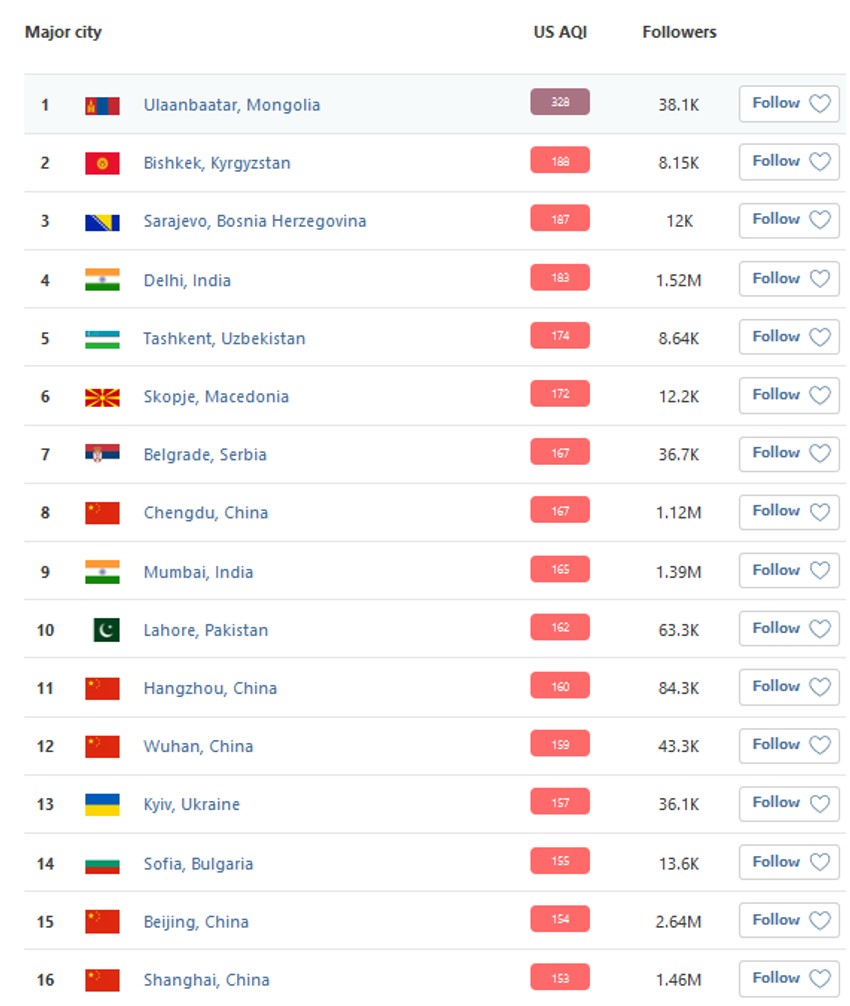Open the Sarajevo, Bosnia Herzegovina link

pyautogui.click(x=255, y=221)
